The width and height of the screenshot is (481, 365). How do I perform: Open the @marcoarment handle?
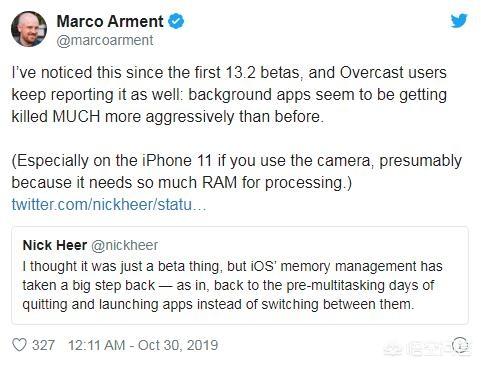[105, 40]
